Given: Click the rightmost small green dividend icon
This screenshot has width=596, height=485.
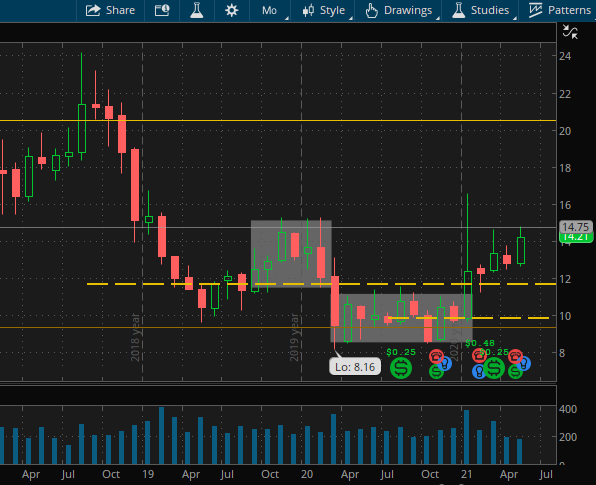Looking at the screenshot, I should click(x=515, y=371).
